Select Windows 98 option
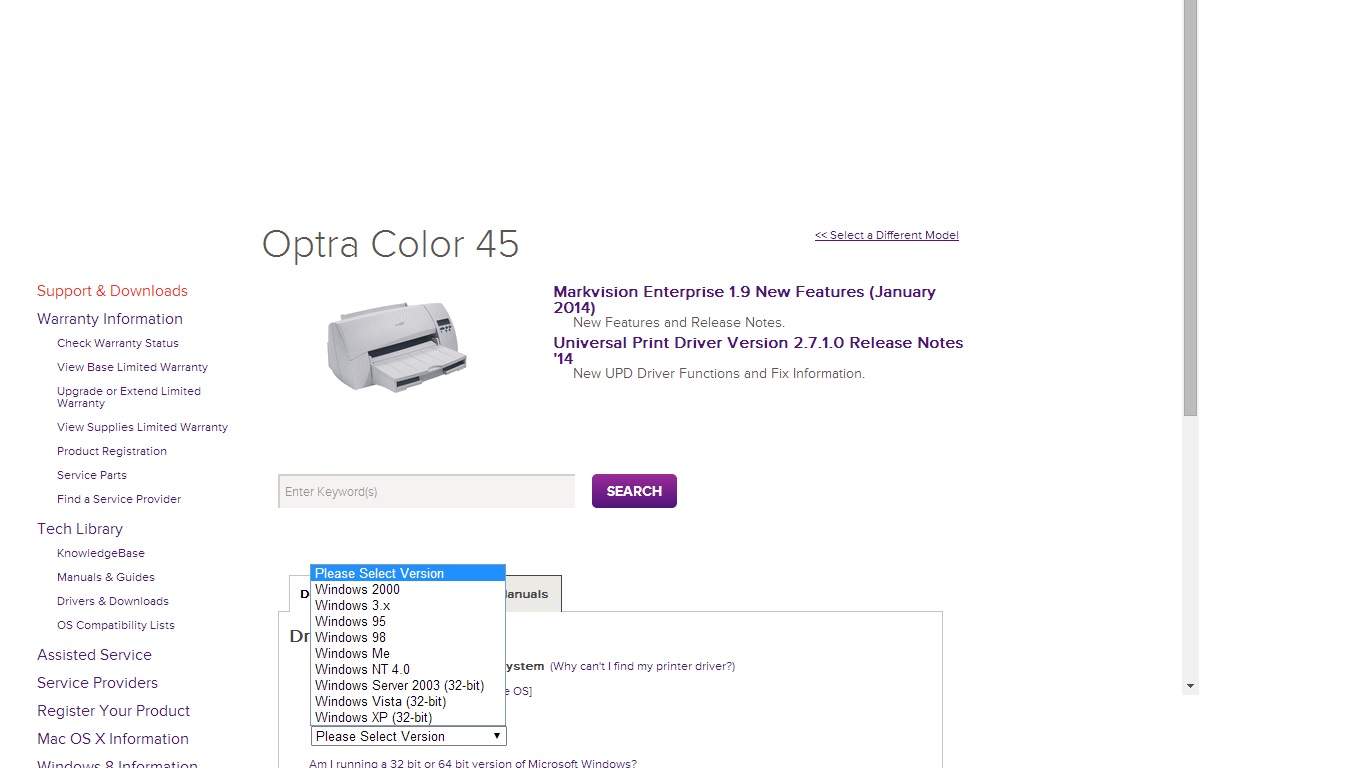The height and width of the screenshot is (768, 1366). tap(408, 637)
